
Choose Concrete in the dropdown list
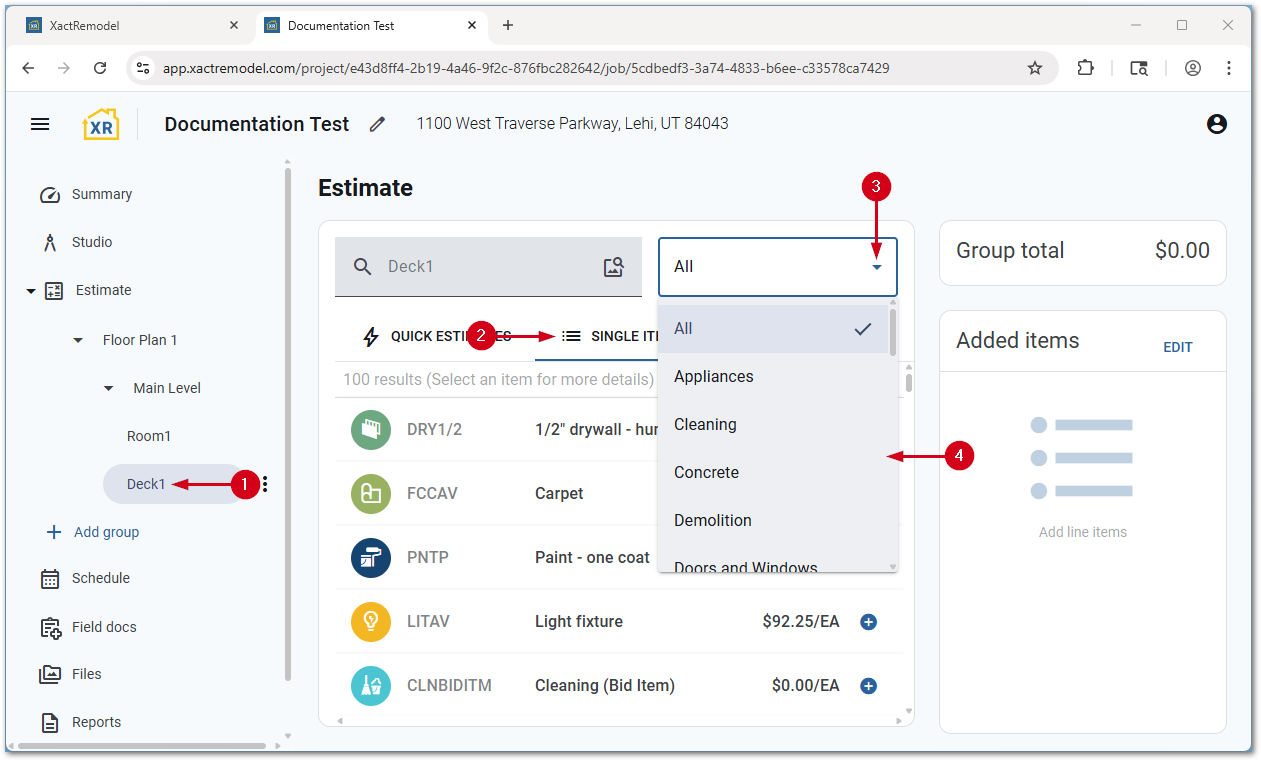(x=706, y=472)
